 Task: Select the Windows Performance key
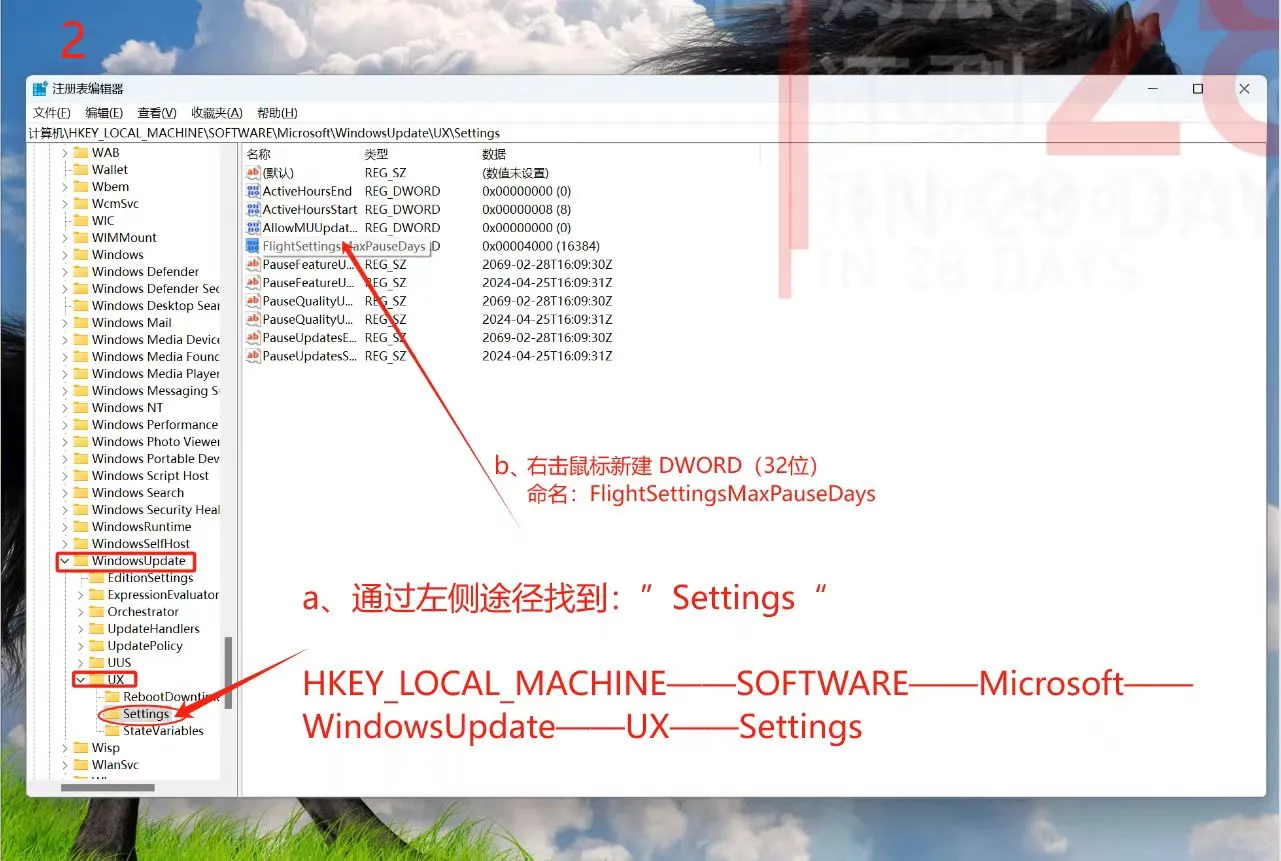(x=154, y=425)
